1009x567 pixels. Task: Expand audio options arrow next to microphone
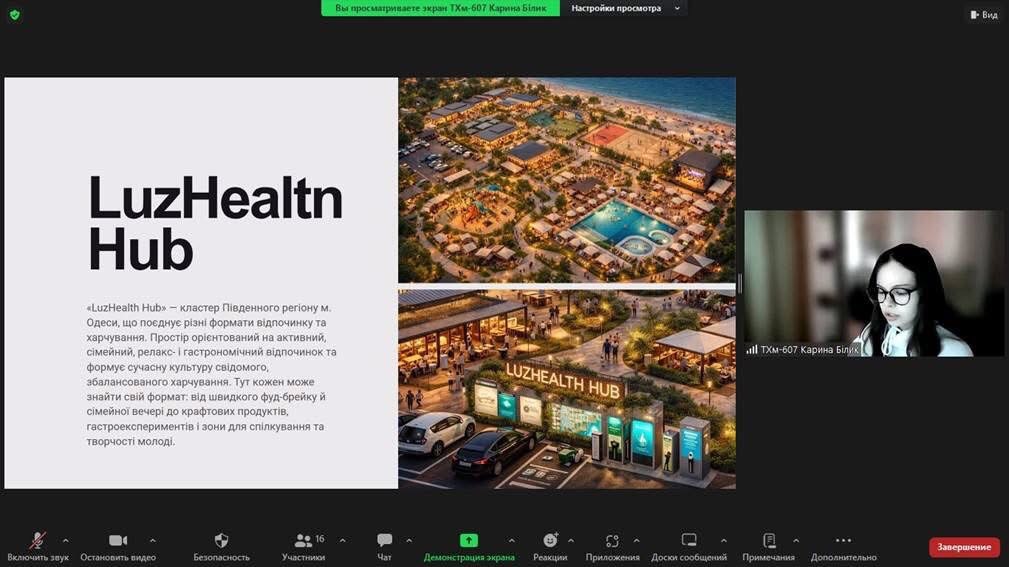[x=66, y=540]
